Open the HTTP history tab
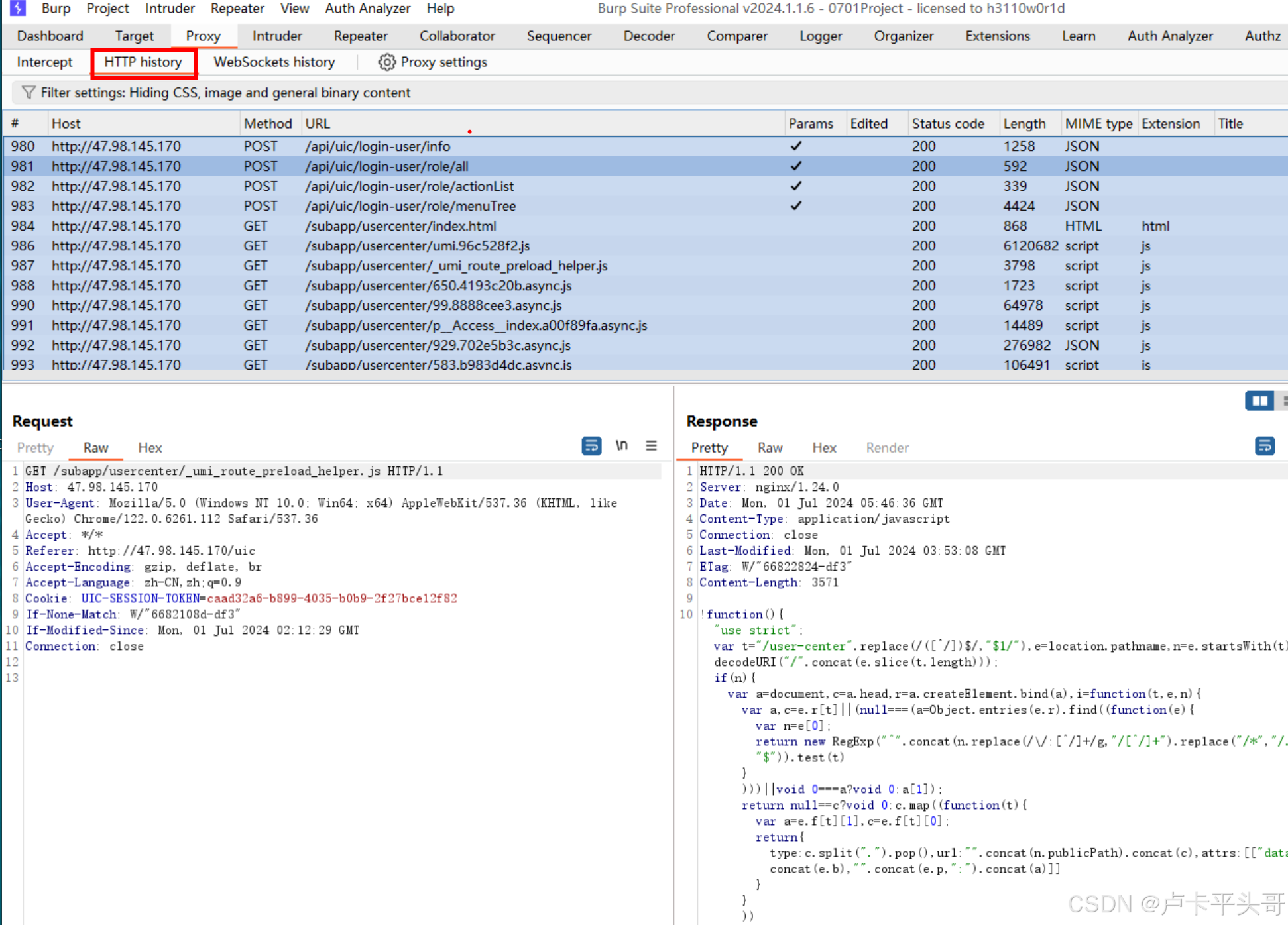 (x=143, y=62)
